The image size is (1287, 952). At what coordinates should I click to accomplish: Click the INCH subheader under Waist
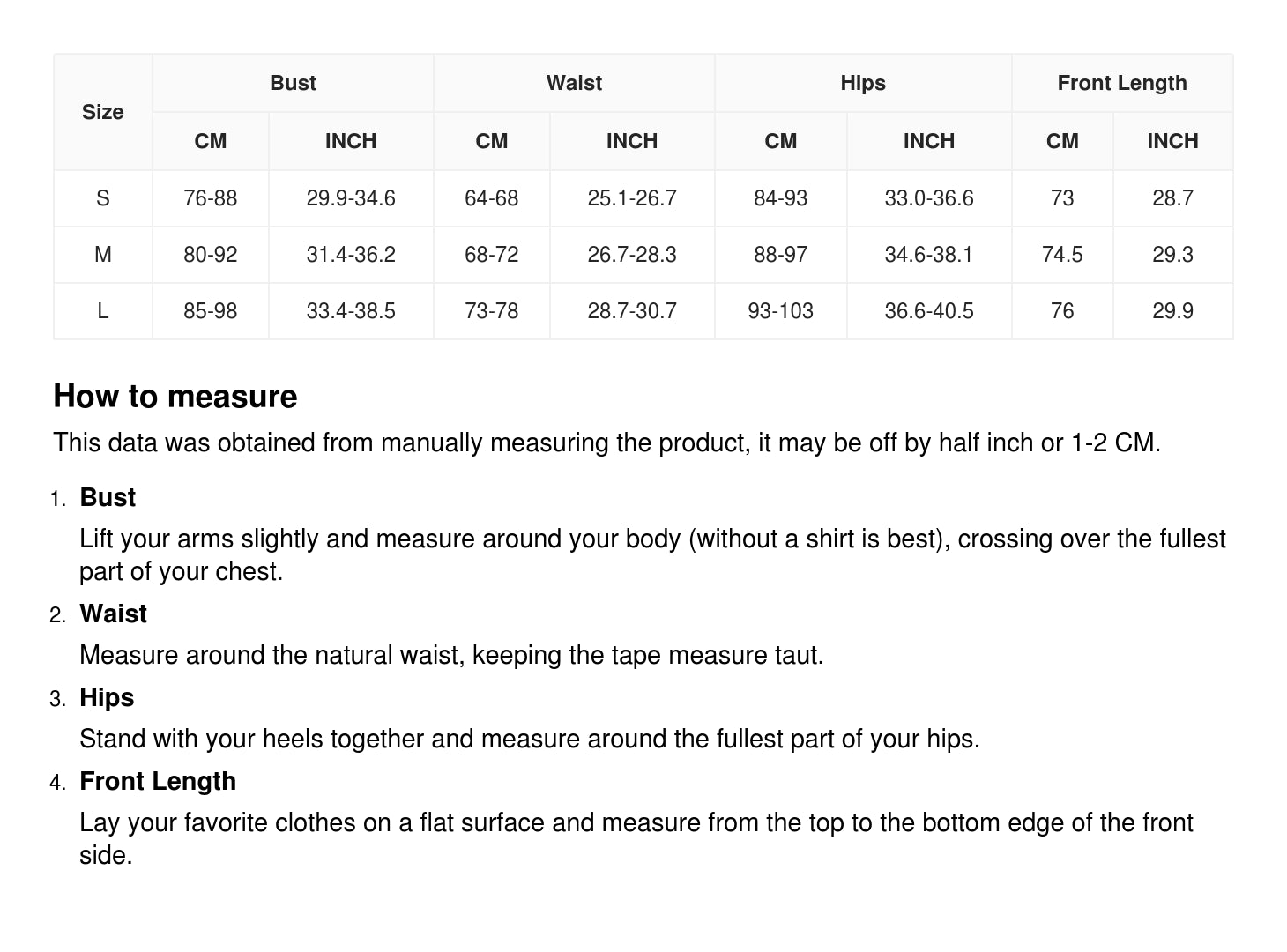631,141
